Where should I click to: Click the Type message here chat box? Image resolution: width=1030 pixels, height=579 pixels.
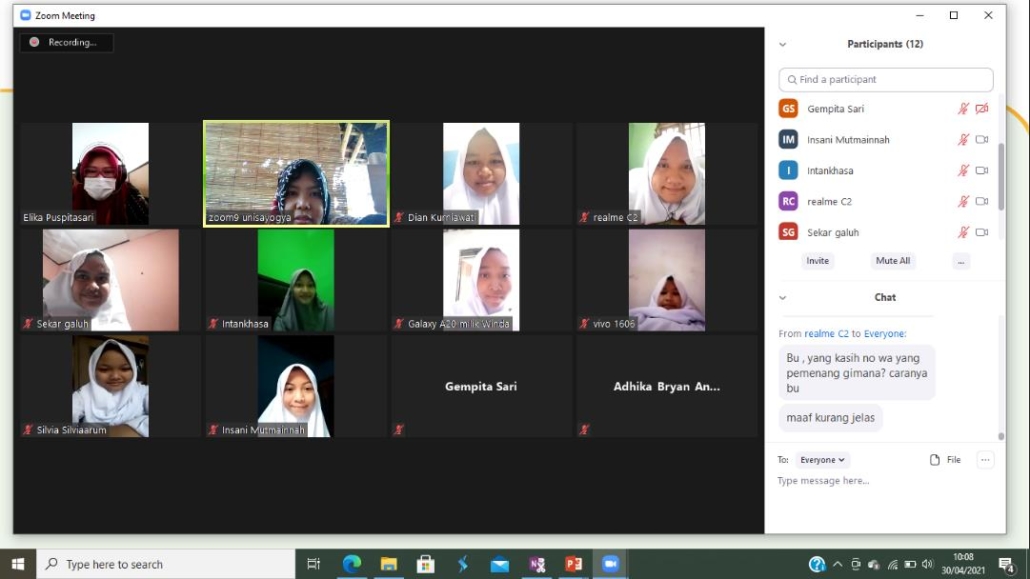pos(884,481)
